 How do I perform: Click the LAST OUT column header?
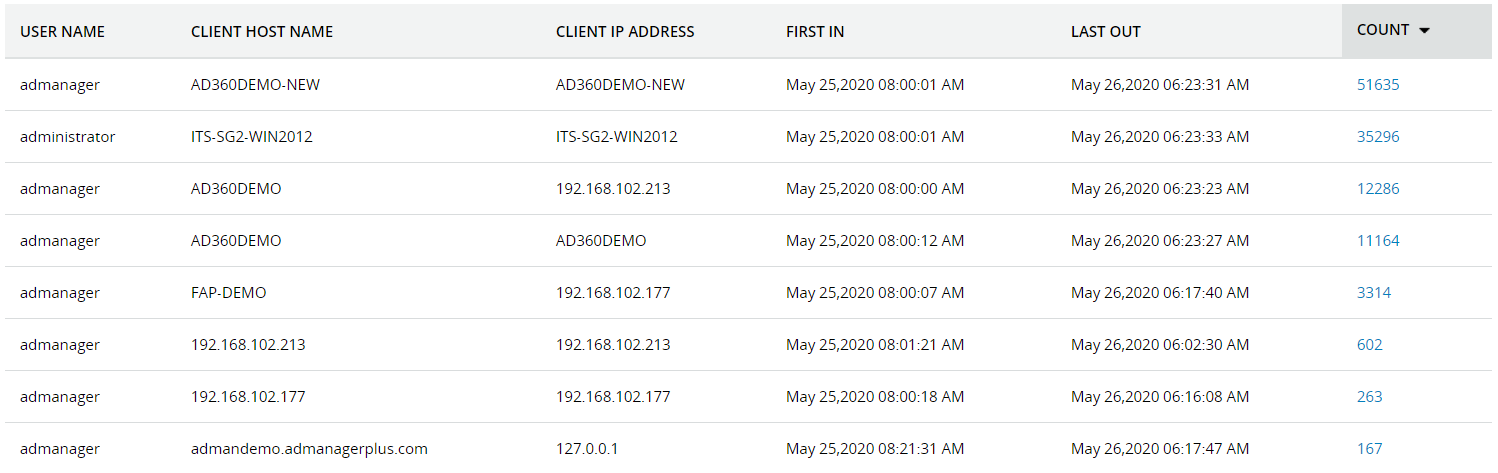[x=1105, y=32]
